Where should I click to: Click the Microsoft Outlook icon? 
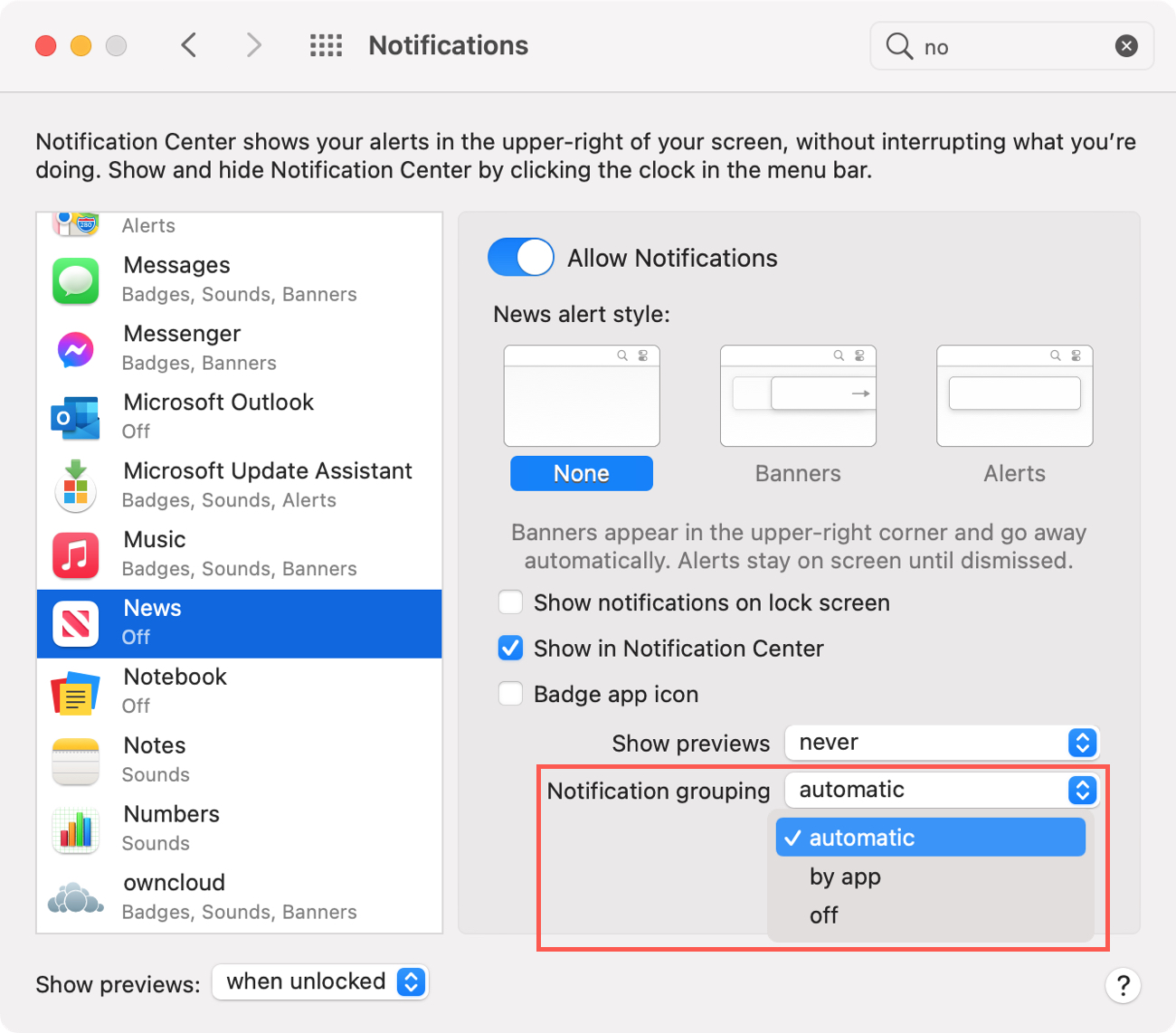click(x=75, y=418)
